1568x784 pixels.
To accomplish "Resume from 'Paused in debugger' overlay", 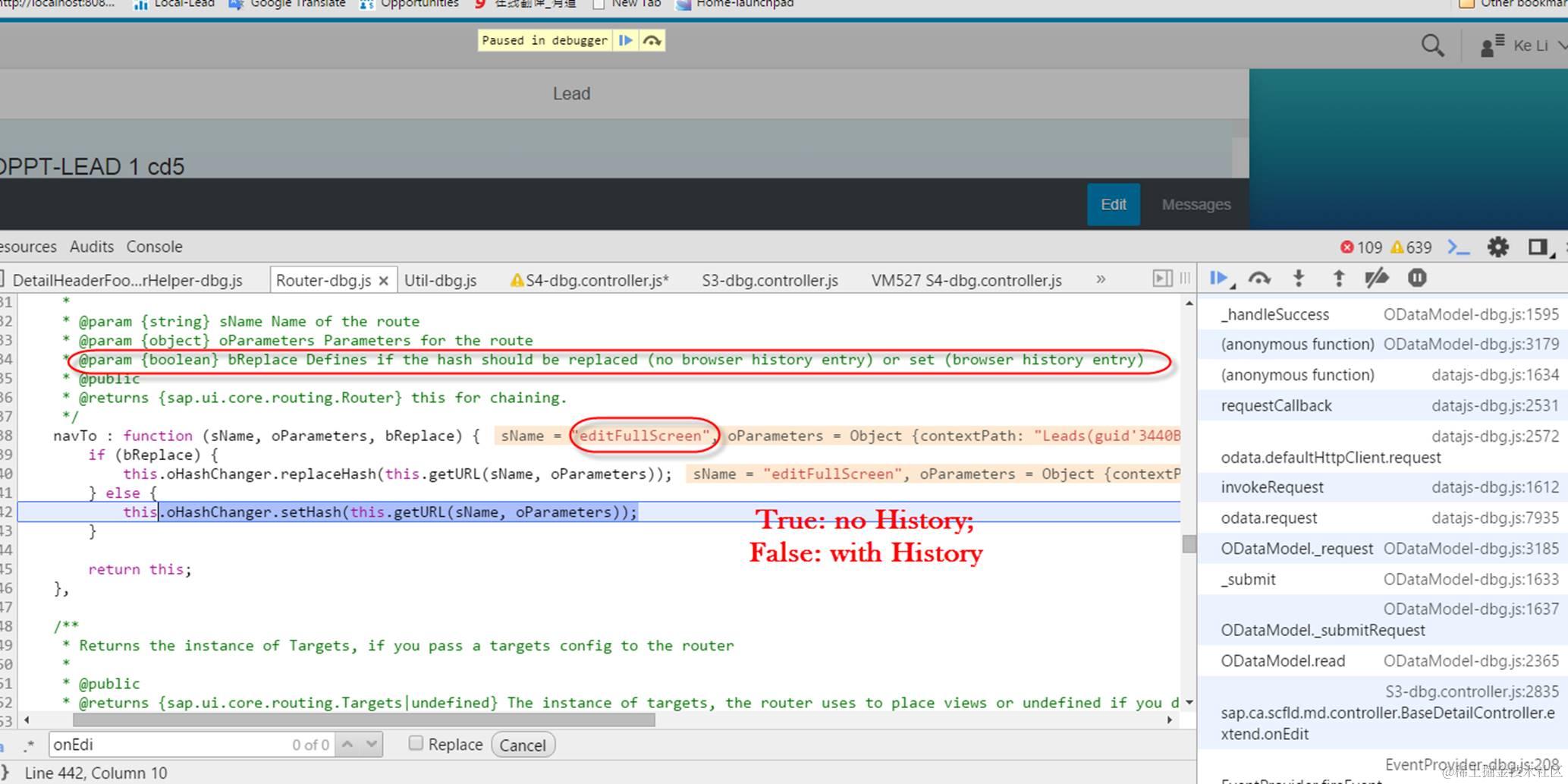I will (x=626, y=40).
